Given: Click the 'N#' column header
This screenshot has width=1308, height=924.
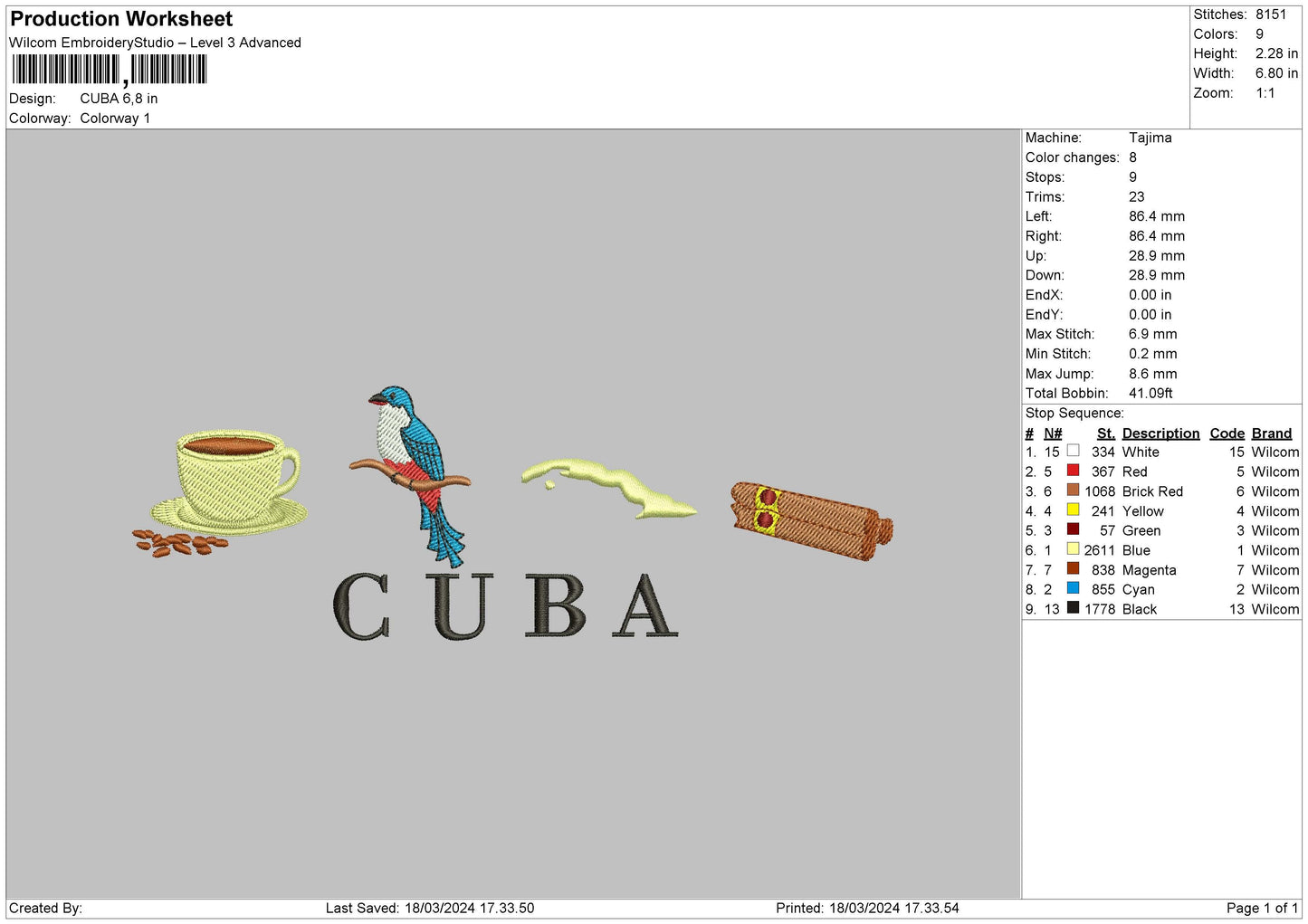Looking at the screenshot, I should coord(1053,433).
